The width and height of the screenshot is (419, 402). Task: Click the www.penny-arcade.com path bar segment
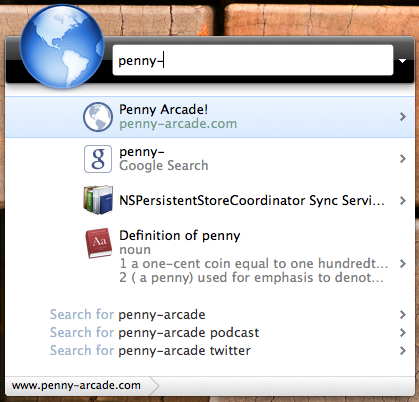(76, 386)
